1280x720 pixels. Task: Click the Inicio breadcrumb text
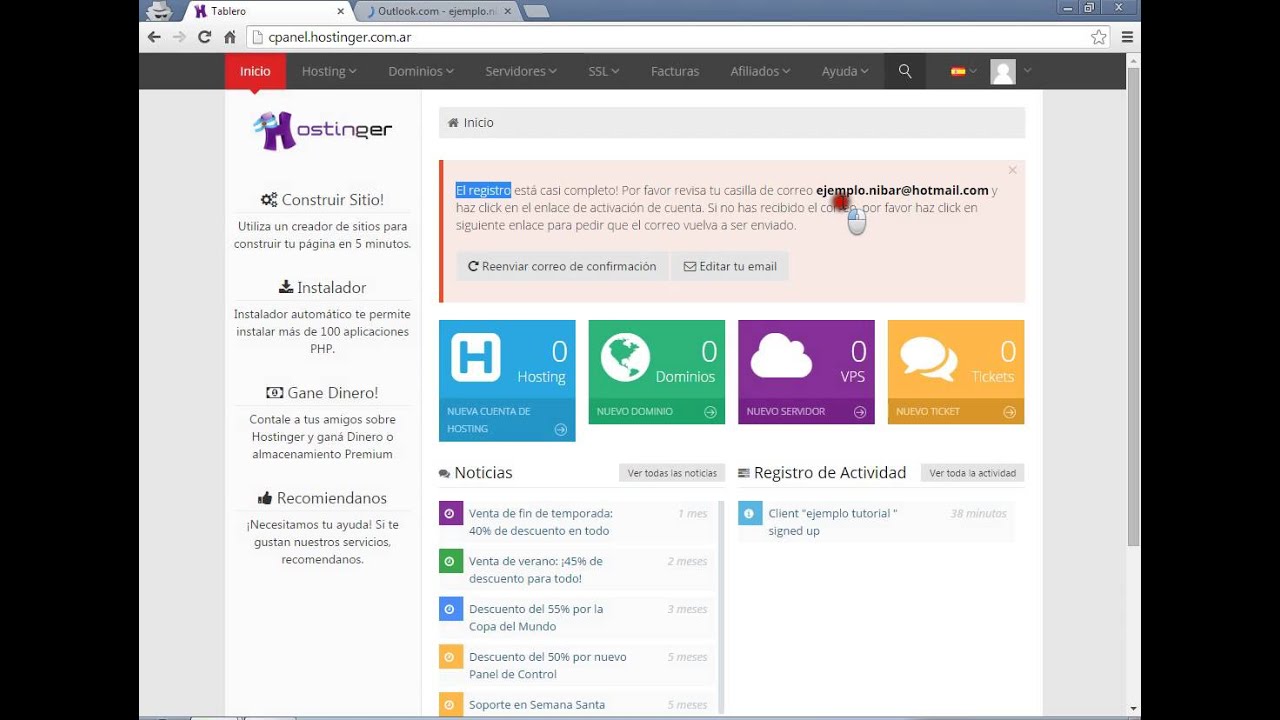click(x=478, y=122)
